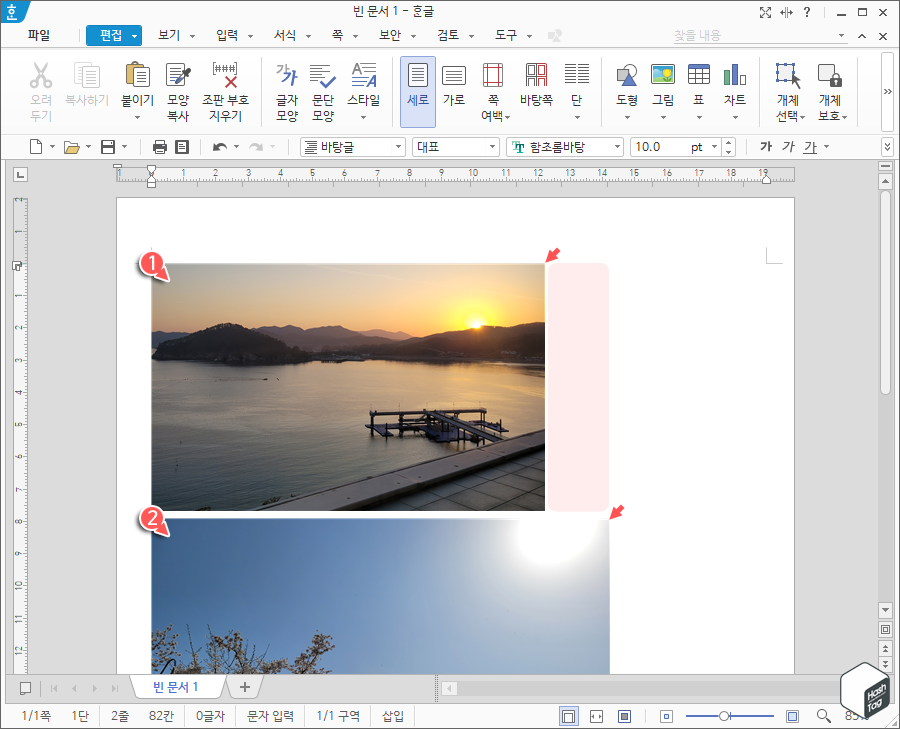Image resolution: width=900 pixels, height=729 pixels.
Task: Open the 도구 menu
Action: 506,36
